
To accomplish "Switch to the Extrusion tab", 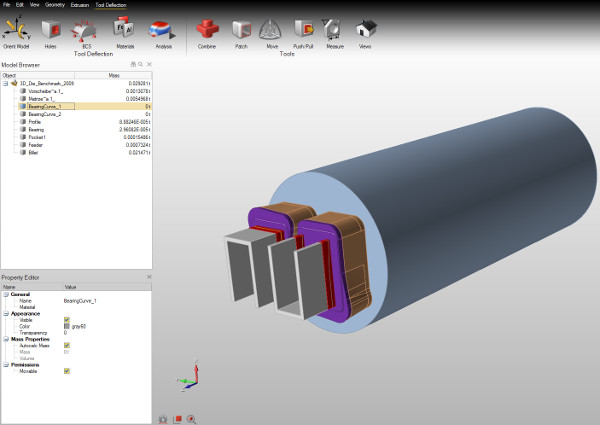I will 80,5.
